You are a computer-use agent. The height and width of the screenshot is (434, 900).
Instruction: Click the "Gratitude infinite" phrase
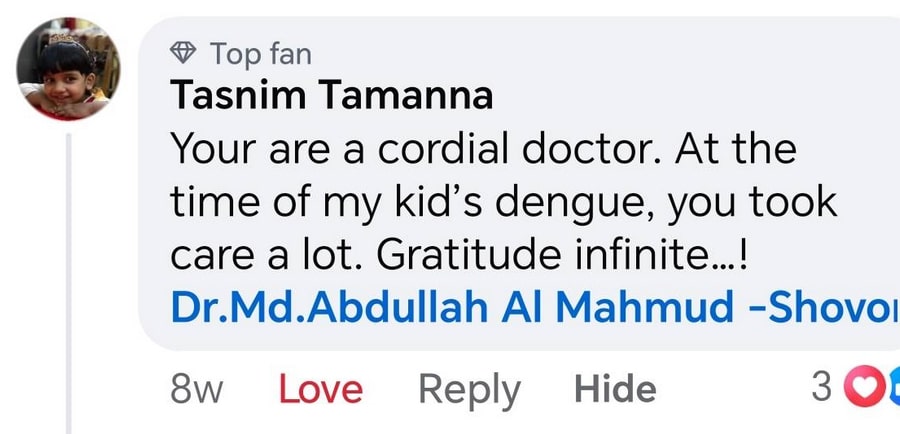pos(555,256)
